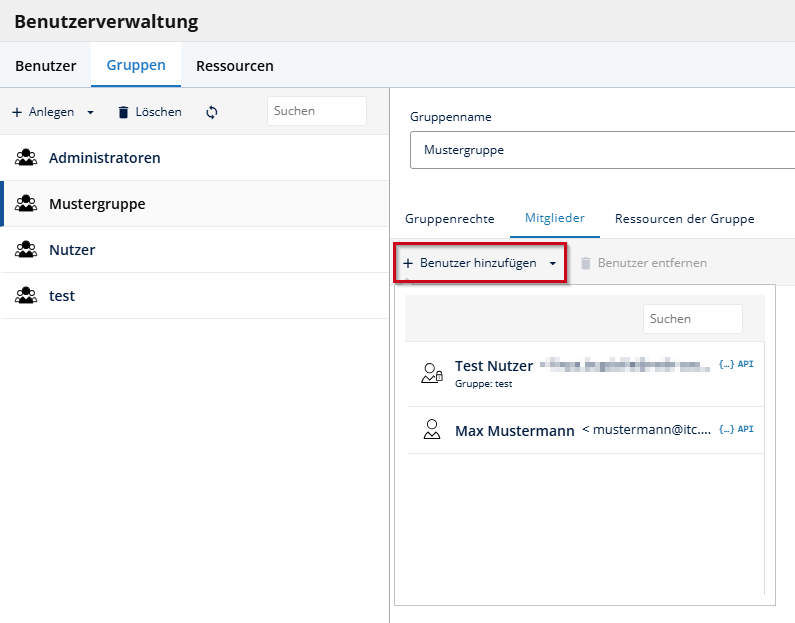Image resolution: width=795 pixels, height=623 pixels.
Task: Click the plus icon beside Anlegen
Action: pyautogui.click(x=17, y=112)
